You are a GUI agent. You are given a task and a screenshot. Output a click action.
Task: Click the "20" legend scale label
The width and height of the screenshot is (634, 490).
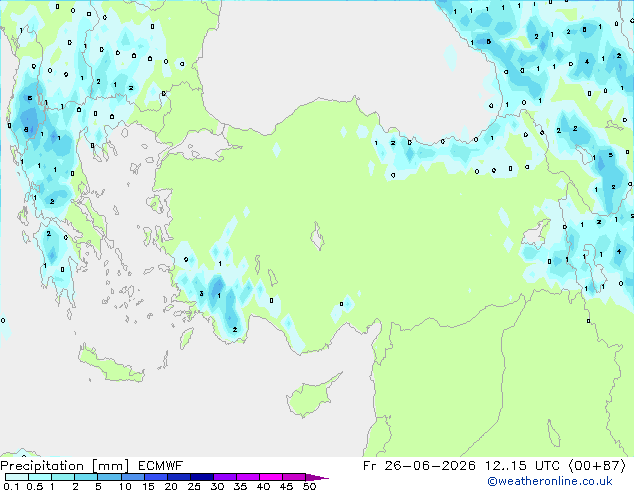pos(171,486)
